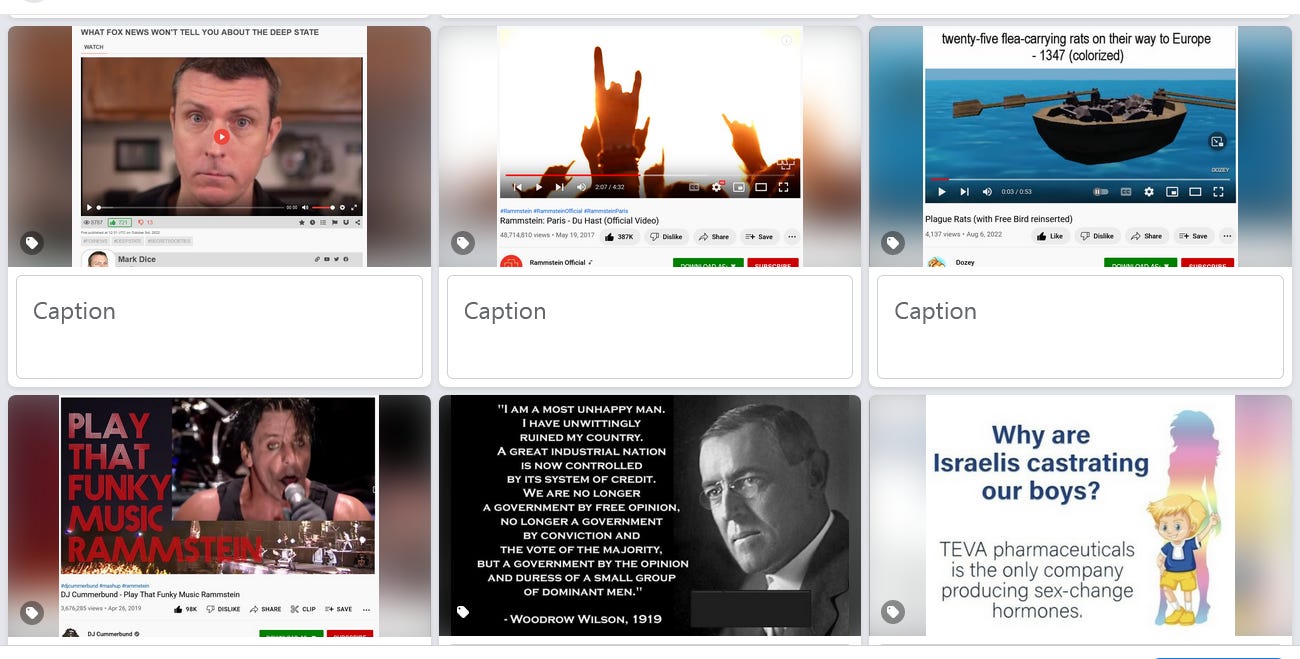Click the fullscreen icon in the Plague Rats player
The height and width of the screenshot is (659, 1300).
[x=1218, y=192]
